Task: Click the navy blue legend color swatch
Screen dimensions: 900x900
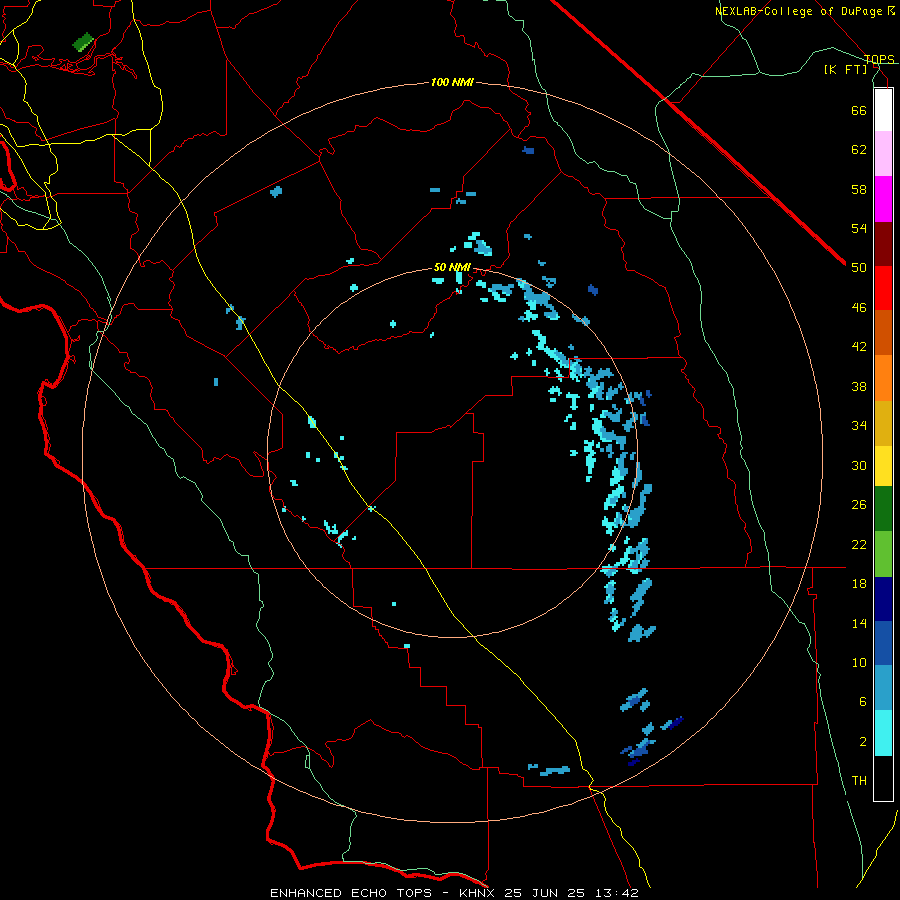Action: pyautogui.click(x=883, y=599)
